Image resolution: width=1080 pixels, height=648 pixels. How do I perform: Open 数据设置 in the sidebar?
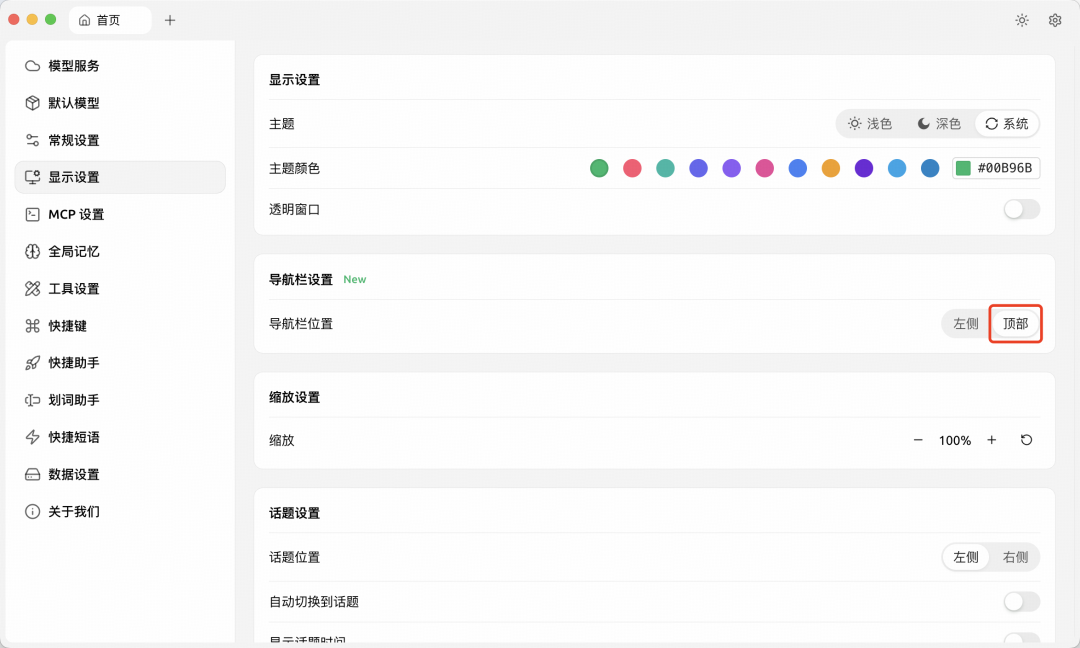click(x=70, y=474)
